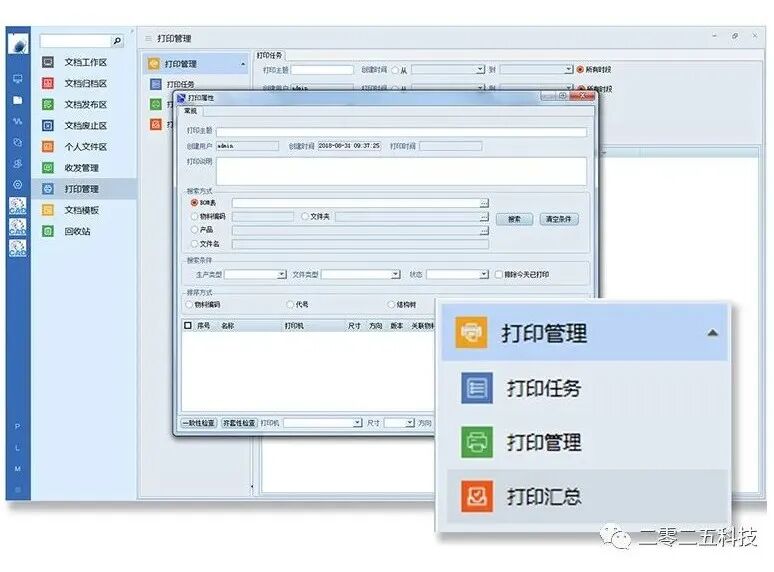Select the 文件名 radio button
Image resolution: width=774 pixels, height=572 pixels.
194,244
